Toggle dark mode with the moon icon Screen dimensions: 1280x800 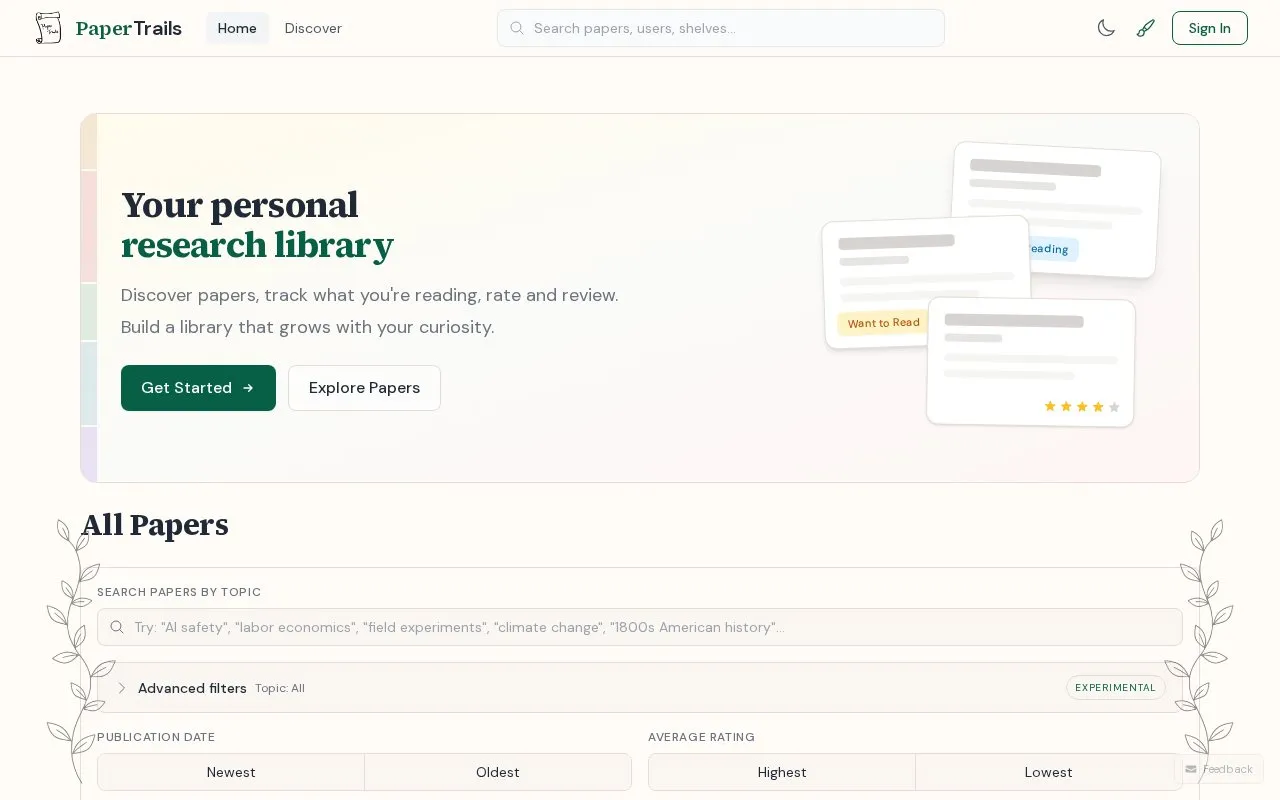[1106, 28]
